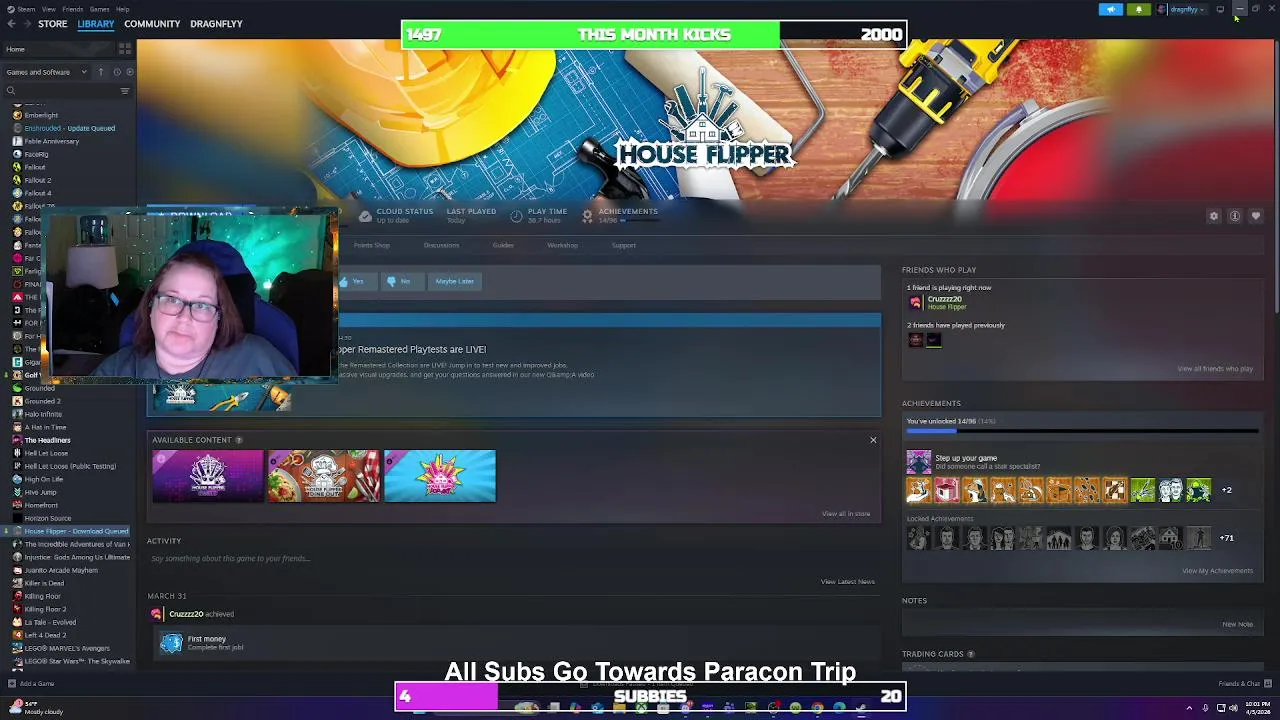The image size is (1280, 720).
Task: Open the Games menu
Action: tap(99, 9)
